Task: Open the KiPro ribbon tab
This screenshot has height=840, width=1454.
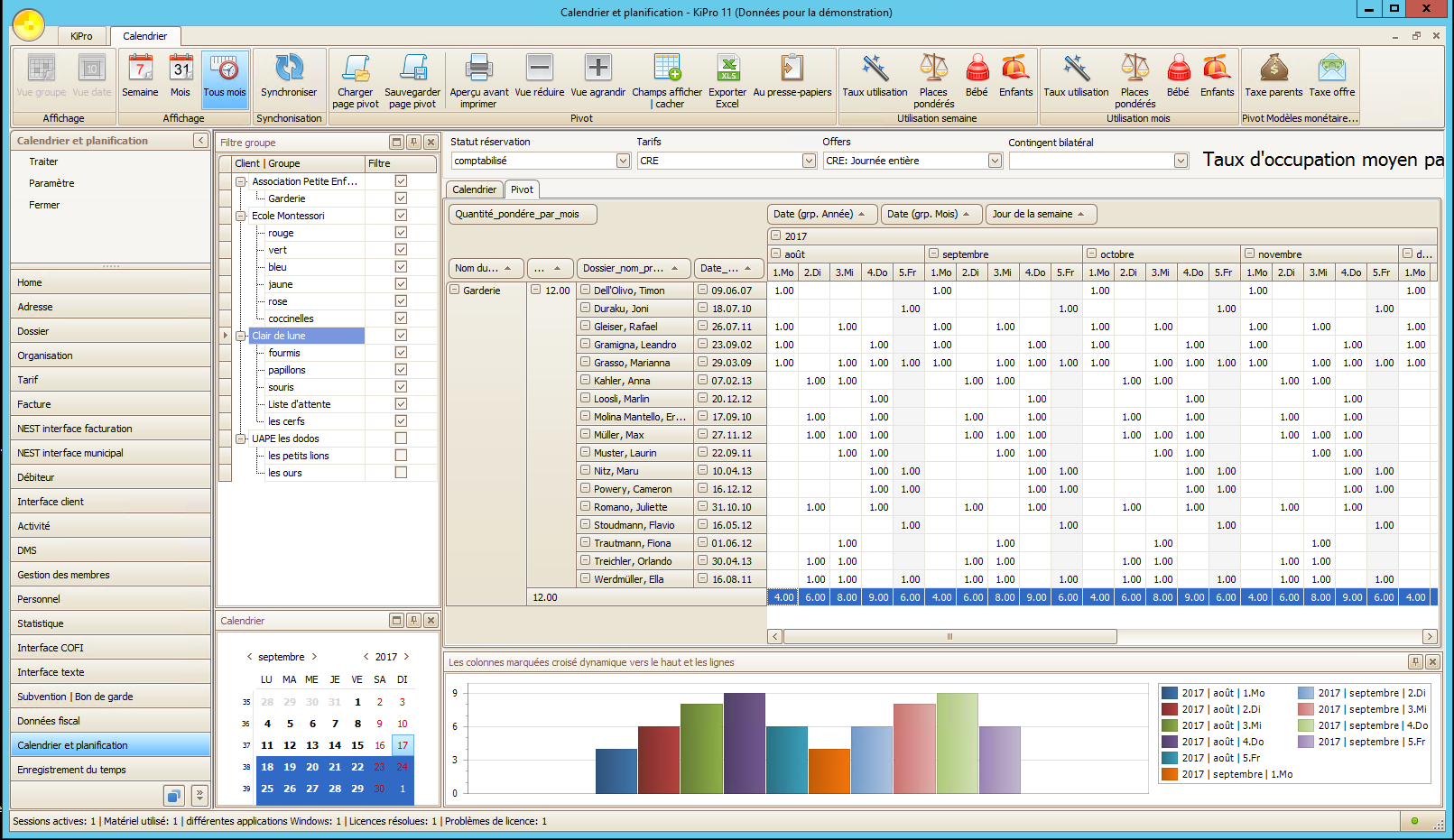Action: [x=81, y=36]
